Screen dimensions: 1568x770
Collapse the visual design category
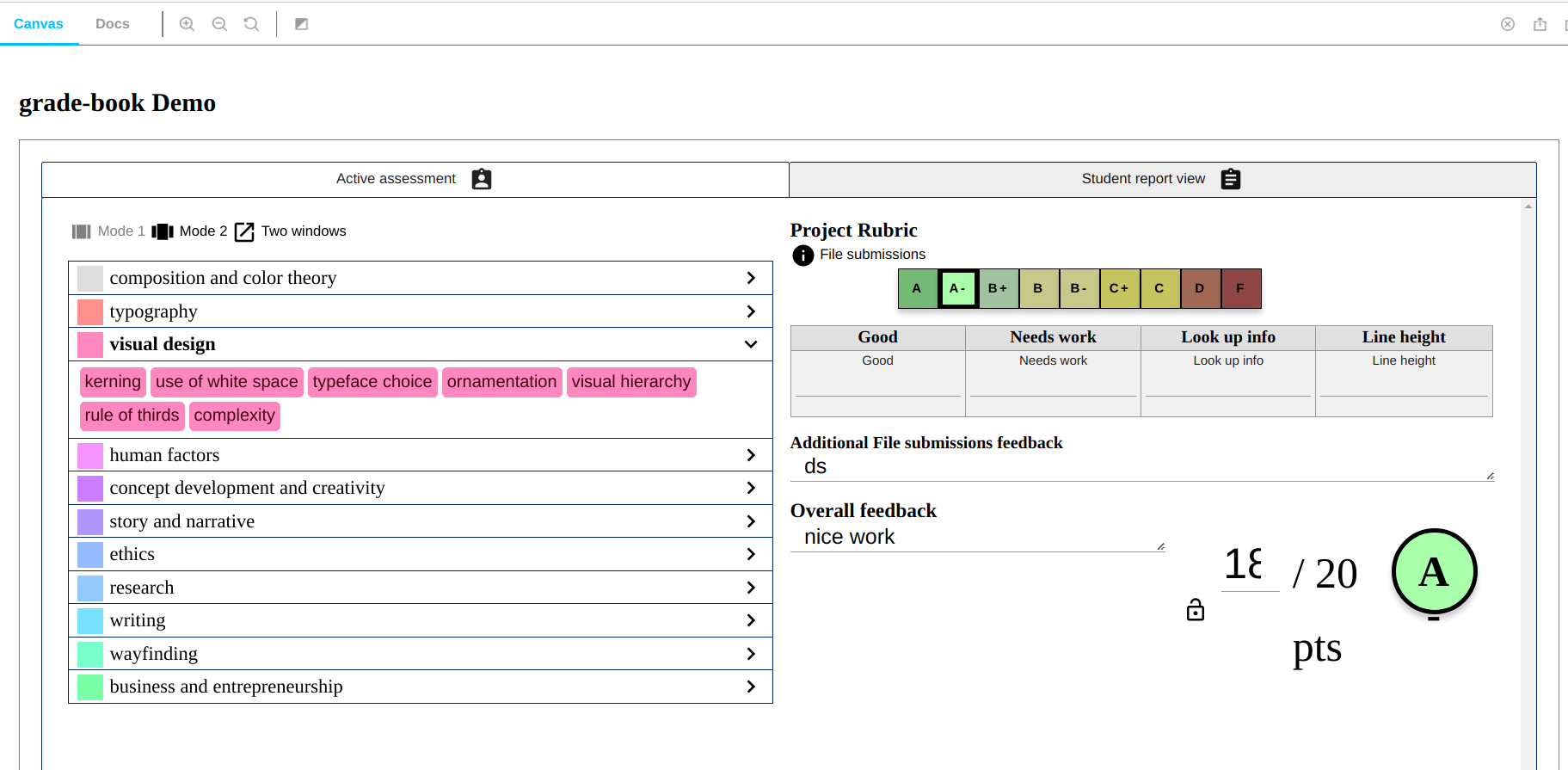pos(421,344)
